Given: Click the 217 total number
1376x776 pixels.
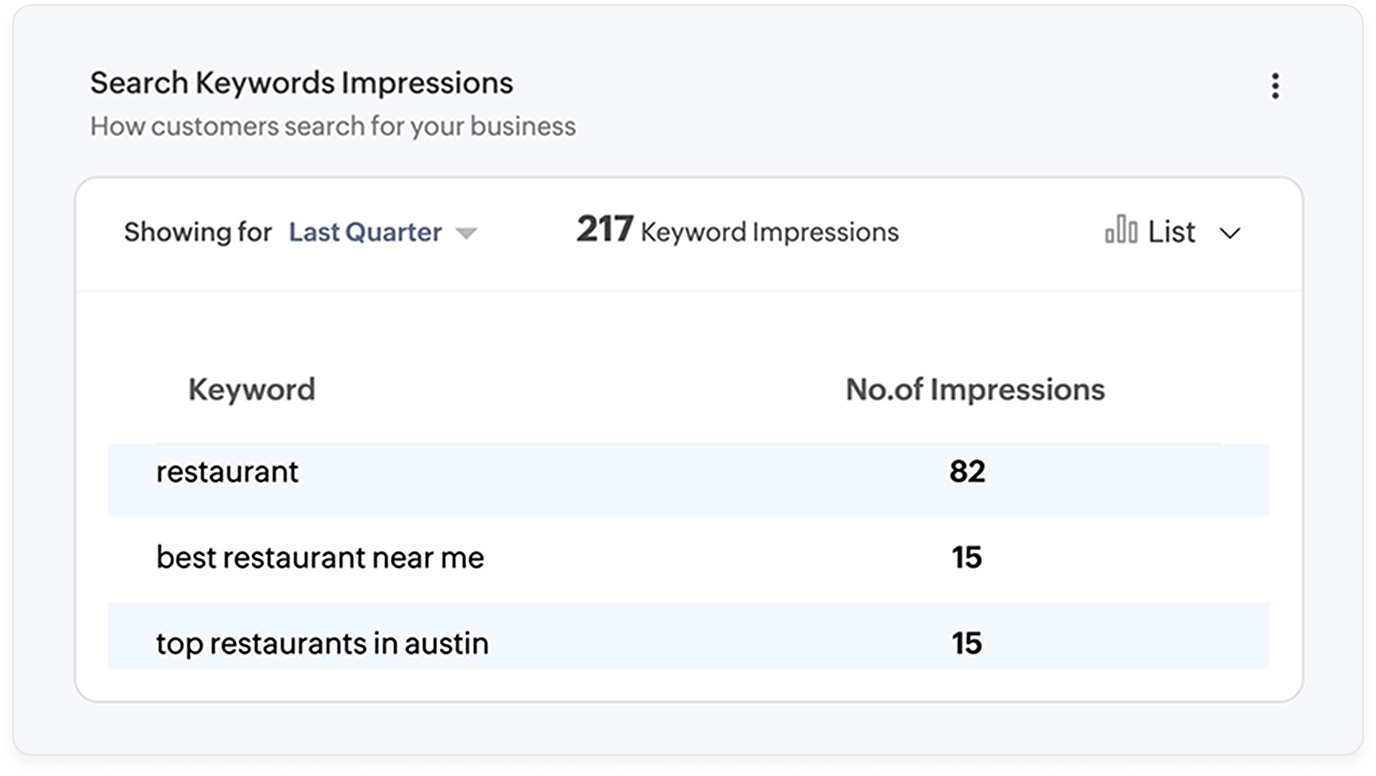Looking at the screenshot, I should point(604,230).
